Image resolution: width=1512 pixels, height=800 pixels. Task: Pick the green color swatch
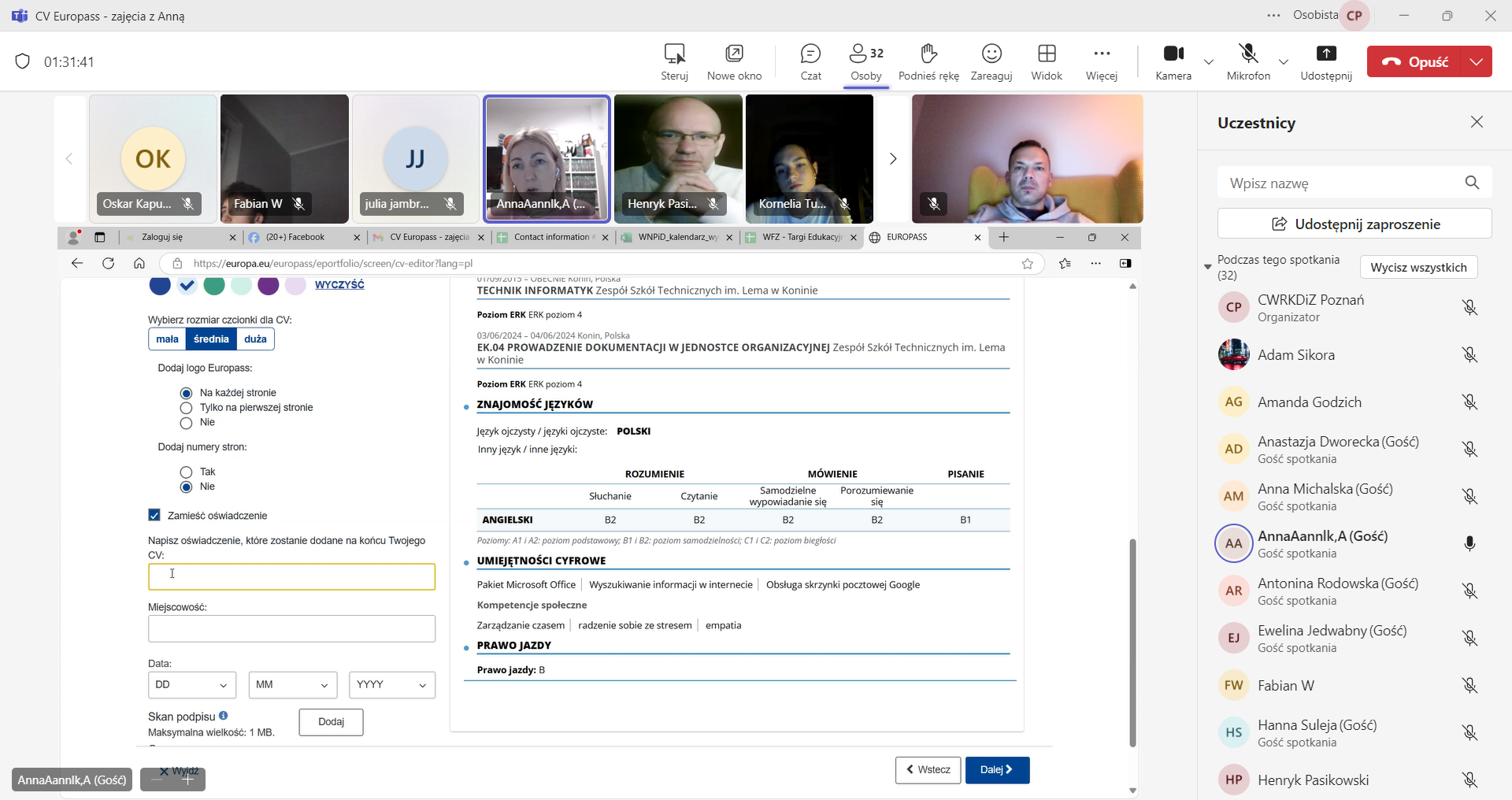pos(214,285)
